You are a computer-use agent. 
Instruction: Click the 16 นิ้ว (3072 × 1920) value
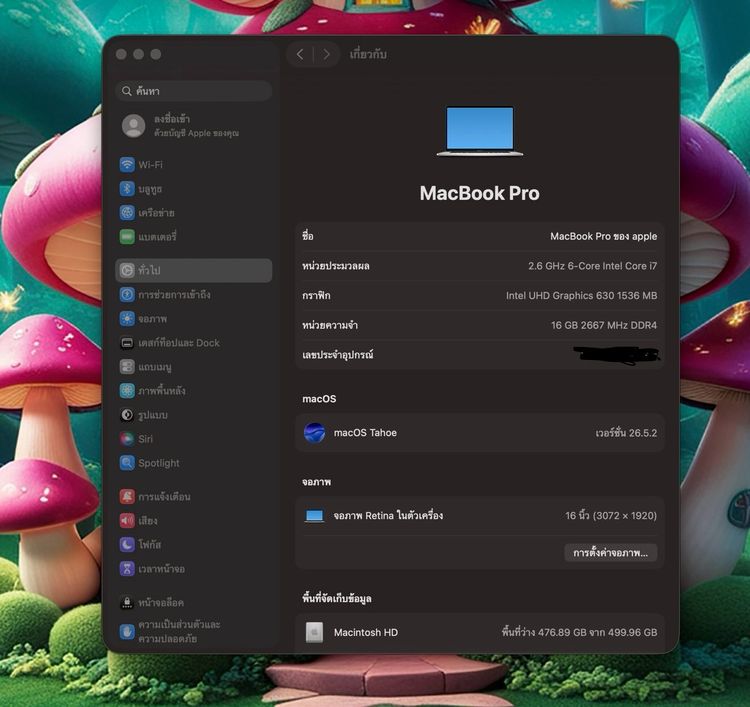[x=611, y=516]
